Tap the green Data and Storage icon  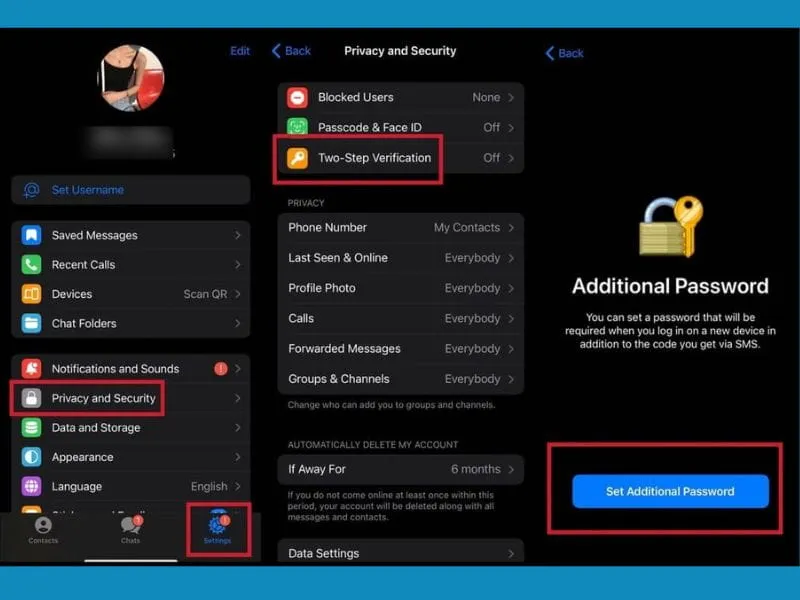31,428
